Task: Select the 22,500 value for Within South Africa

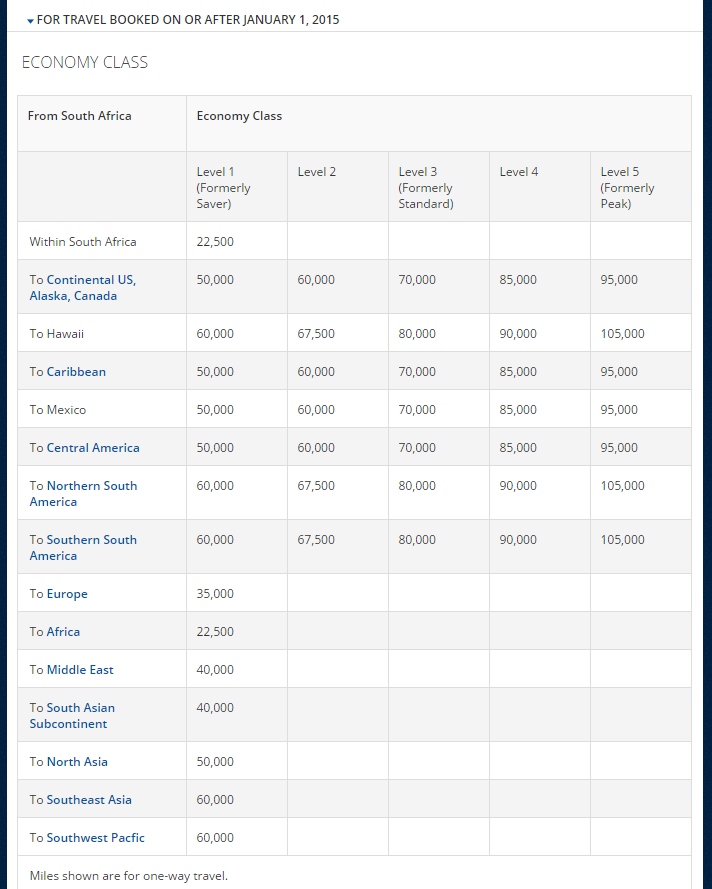Action: (x=215, y=242)
